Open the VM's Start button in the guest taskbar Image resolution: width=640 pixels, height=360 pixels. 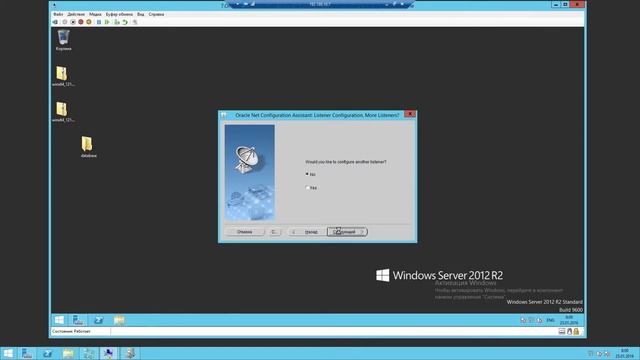tap(59, 320)
